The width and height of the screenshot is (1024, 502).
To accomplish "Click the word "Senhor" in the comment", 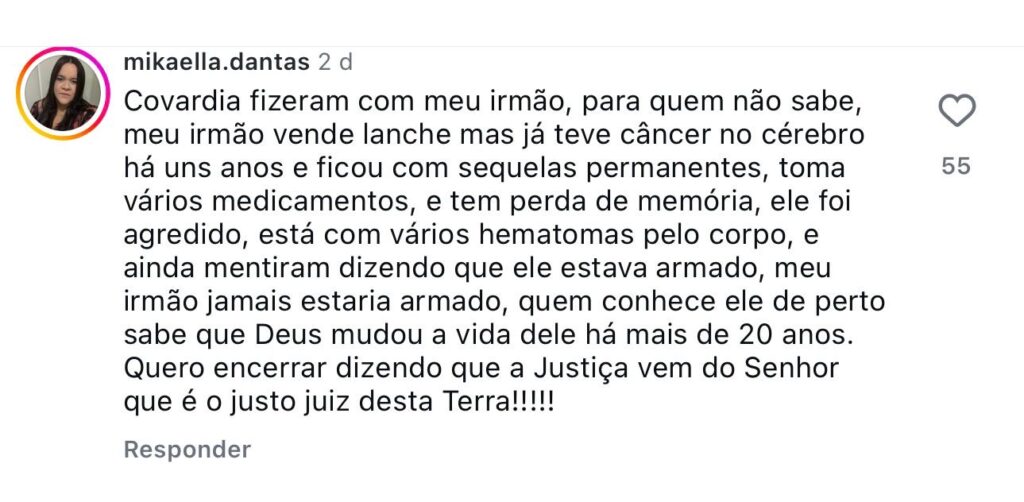I will coord(788,368).
